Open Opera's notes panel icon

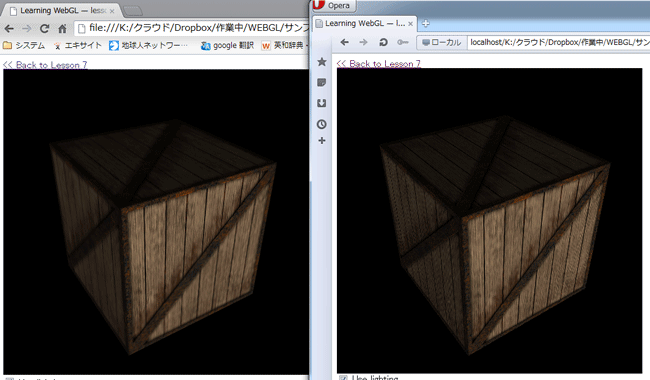pyautogui.click(x=322, y=82)
